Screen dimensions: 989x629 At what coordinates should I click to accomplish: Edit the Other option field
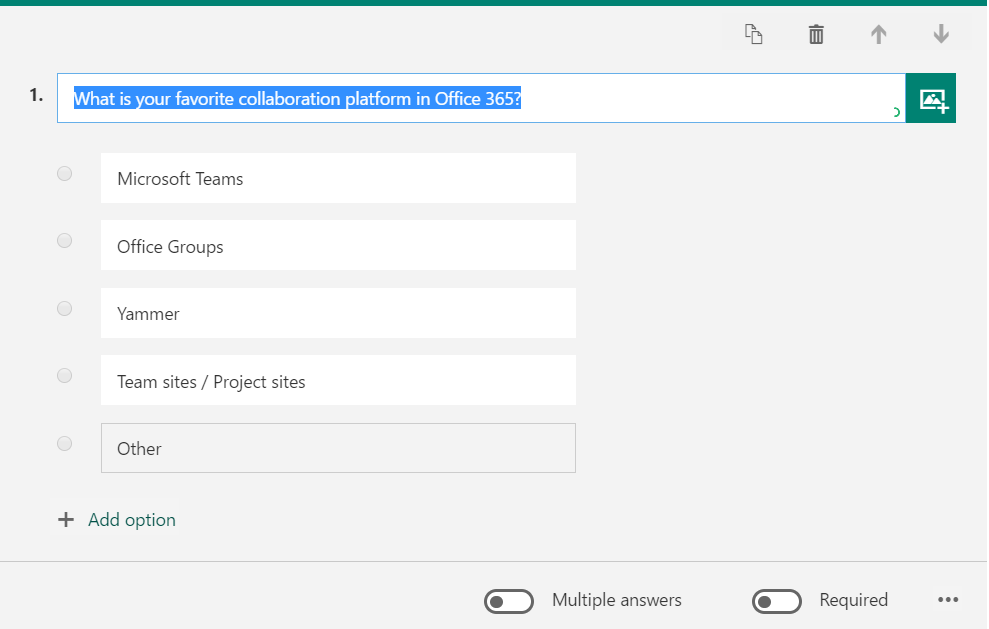point(338,448)
